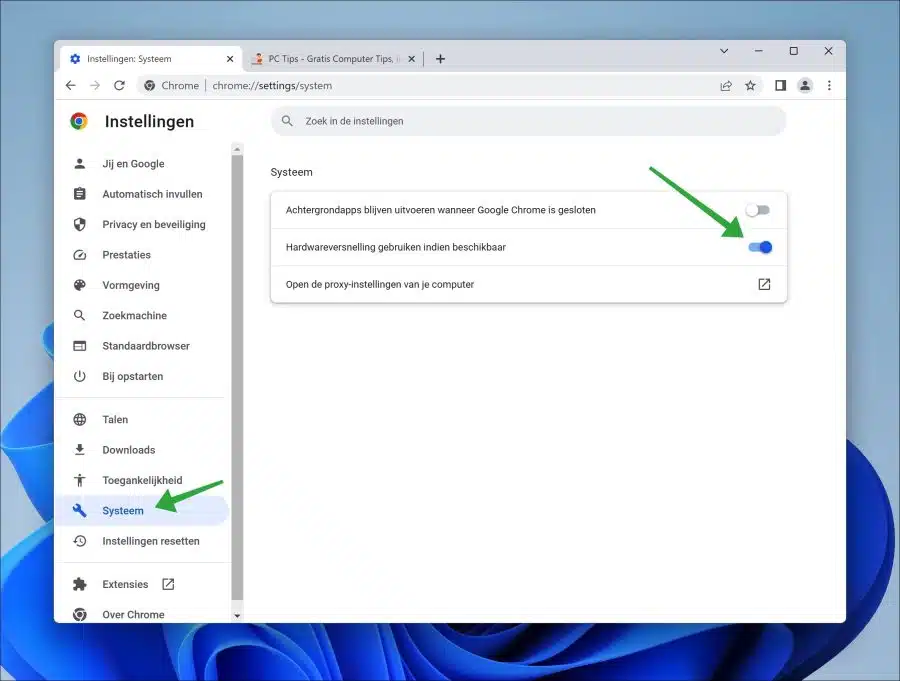This screenshot has width=900, height=681.
Task: Close the PC Tips tab
Action: (412, 59)
